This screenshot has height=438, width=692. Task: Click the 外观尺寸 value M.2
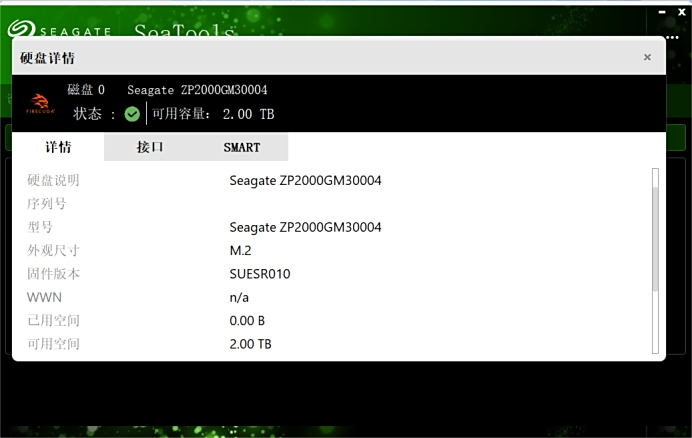coord(242,250)
